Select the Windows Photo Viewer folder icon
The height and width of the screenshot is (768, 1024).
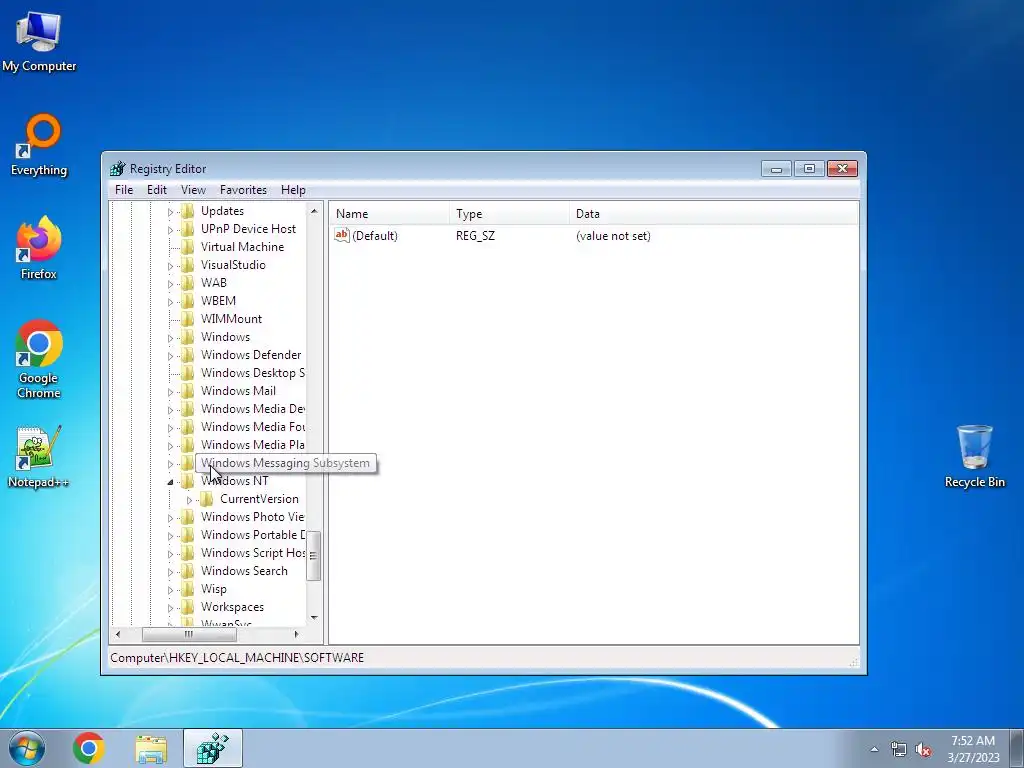tap(187, 517)
